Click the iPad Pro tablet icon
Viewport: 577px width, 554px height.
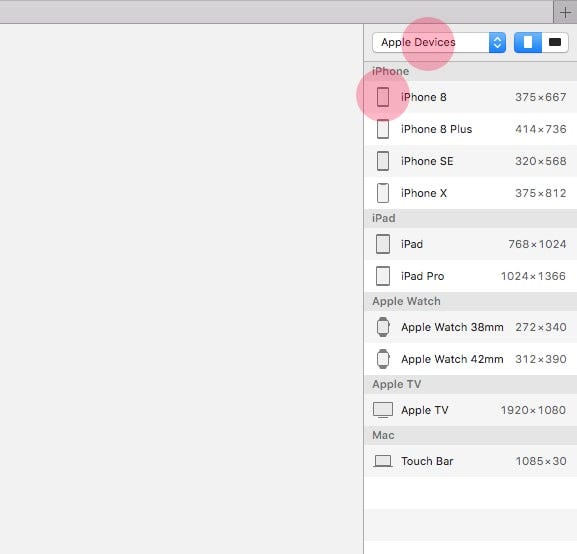[x=383, y=276]
